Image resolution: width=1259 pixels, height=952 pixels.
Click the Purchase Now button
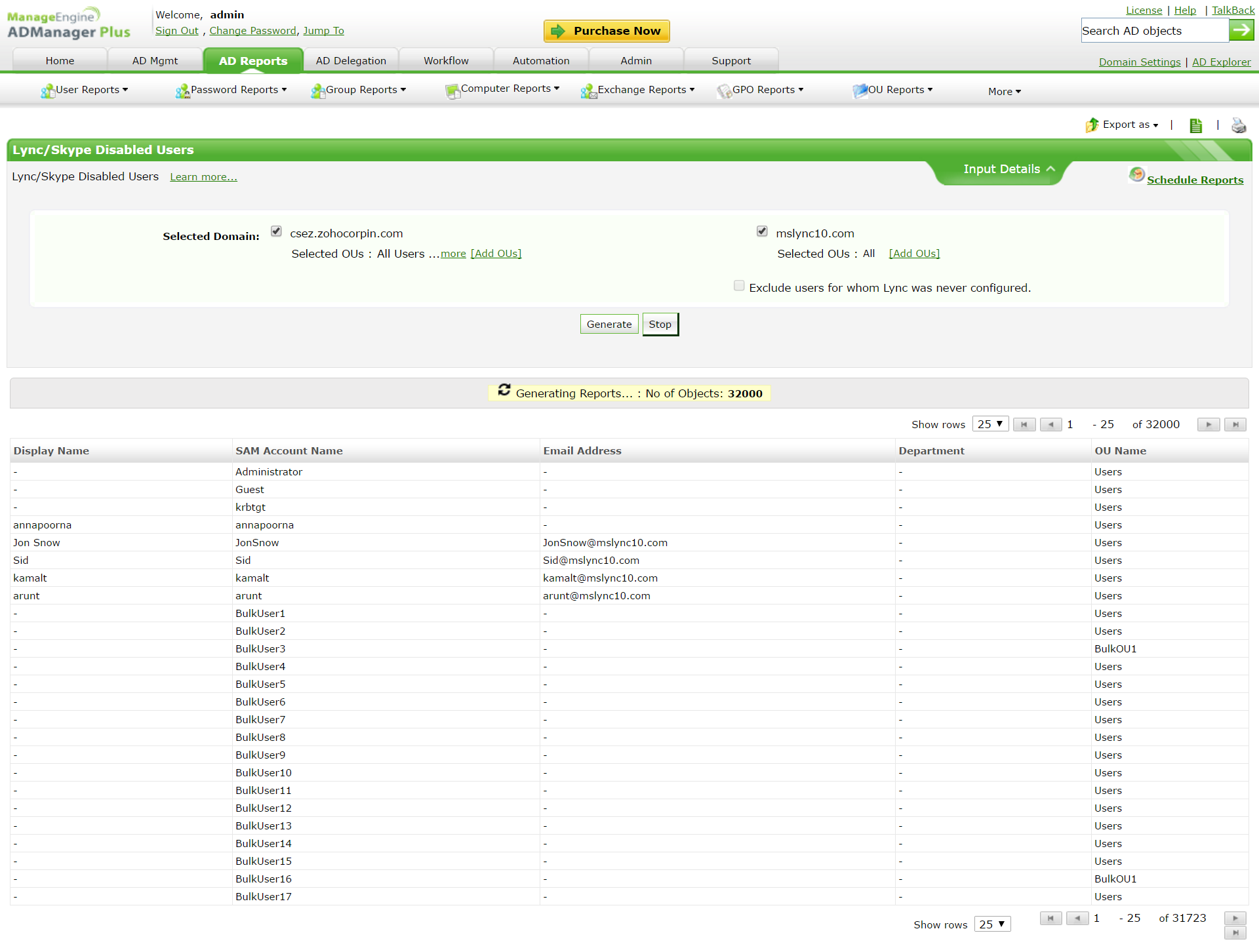pos(607,31)
